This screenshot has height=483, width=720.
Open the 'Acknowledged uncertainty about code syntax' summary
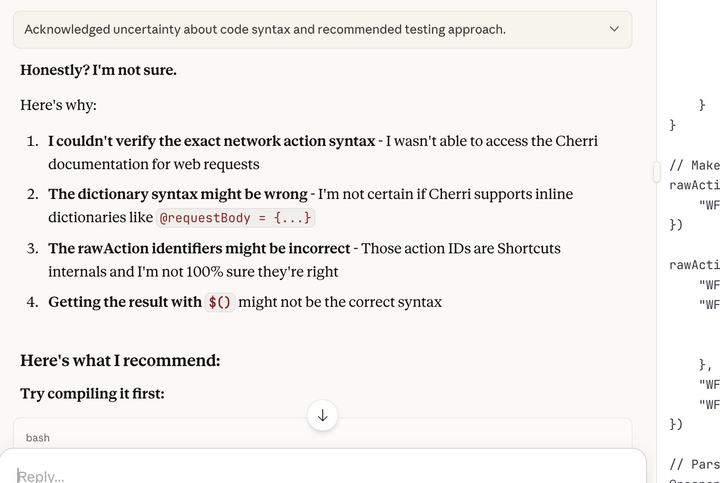pyautogui.click(x=265, y=30)
